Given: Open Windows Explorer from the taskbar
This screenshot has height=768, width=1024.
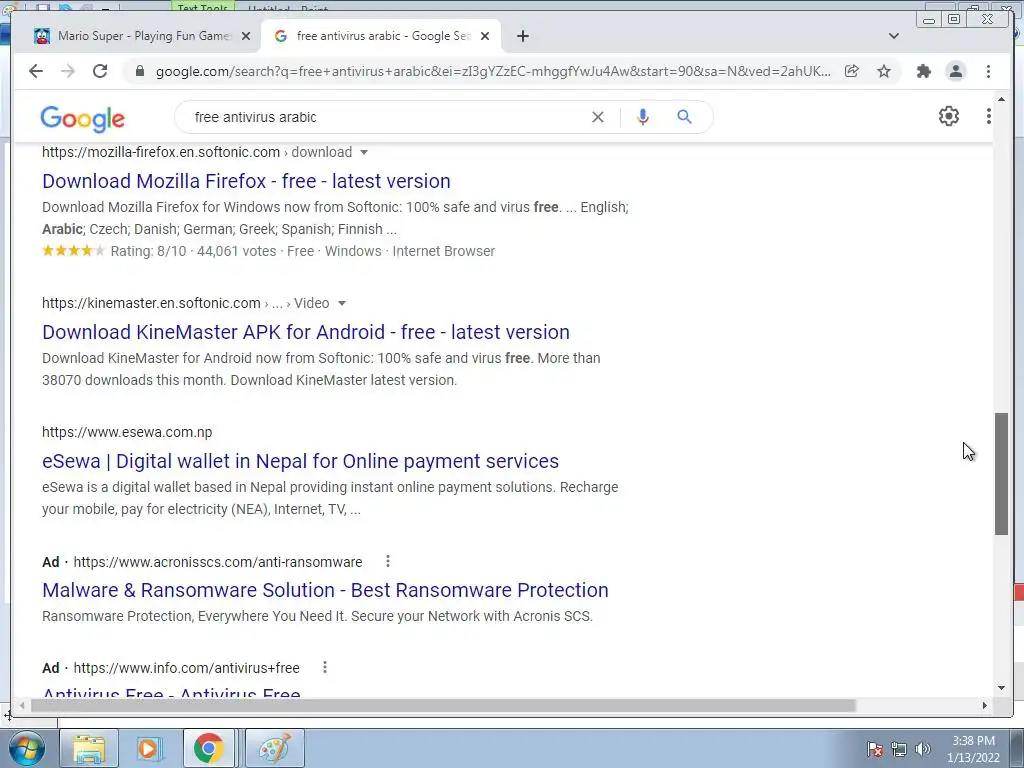Looking at the screenshot, I should point(89,748).
